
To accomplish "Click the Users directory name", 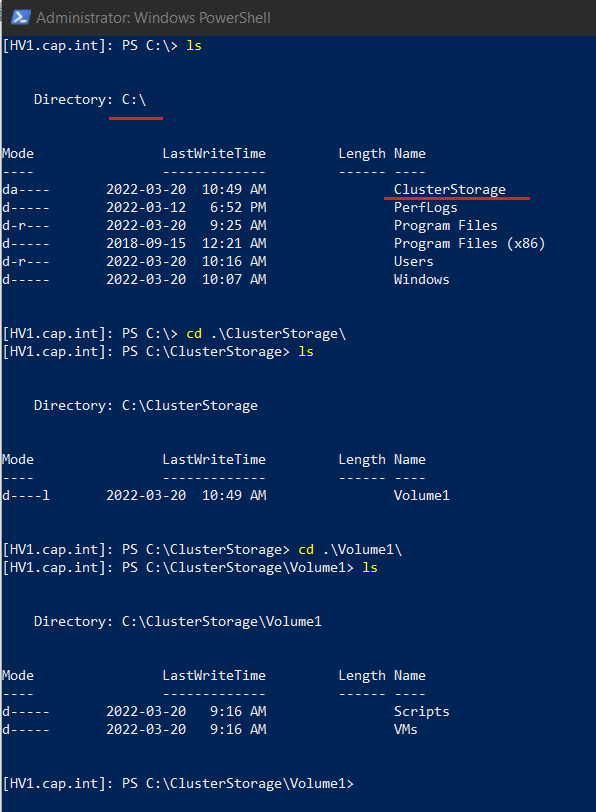I will (x=413, y=262).
